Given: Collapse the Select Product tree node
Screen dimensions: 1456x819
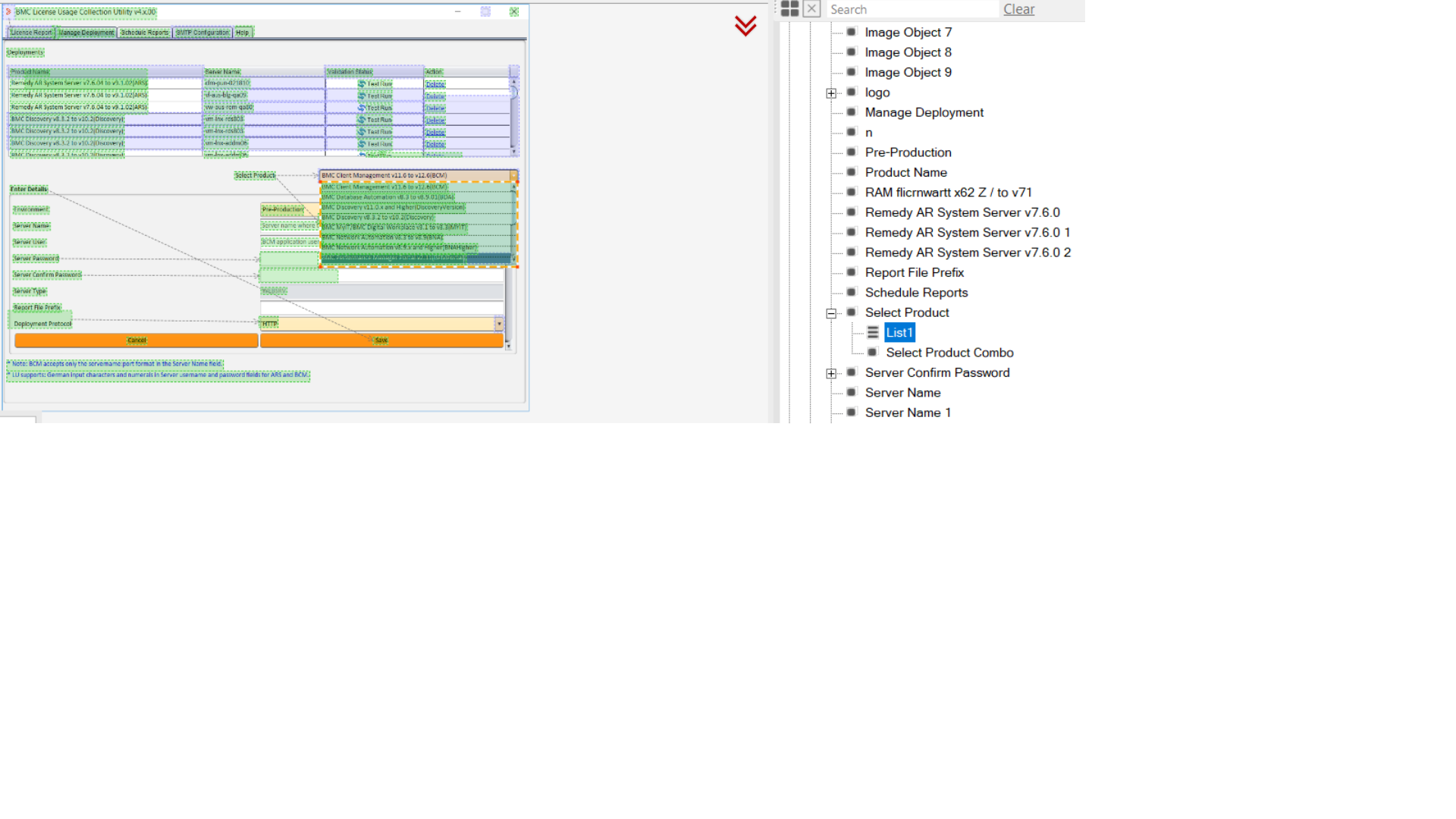Looking at the screenshot, I should coord(831,313).
